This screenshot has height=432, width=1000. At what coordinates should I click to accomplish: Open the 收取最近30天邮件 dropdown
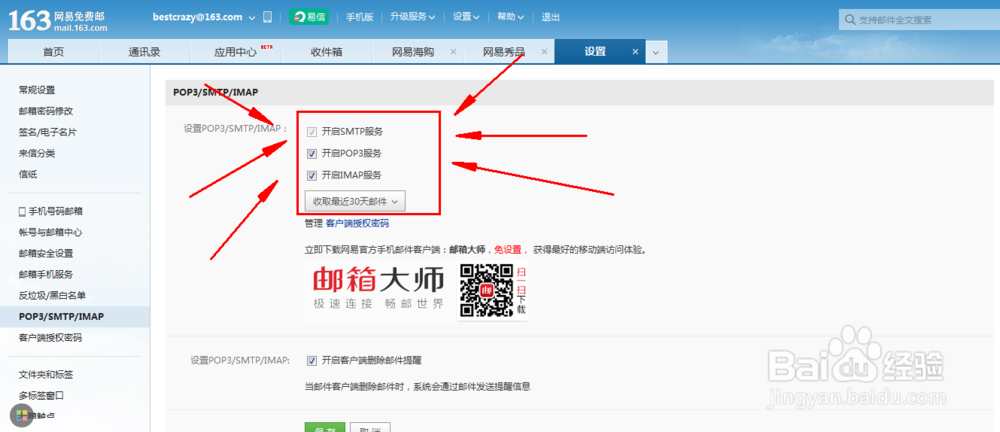pyautogui.click(x=355, y=201)
